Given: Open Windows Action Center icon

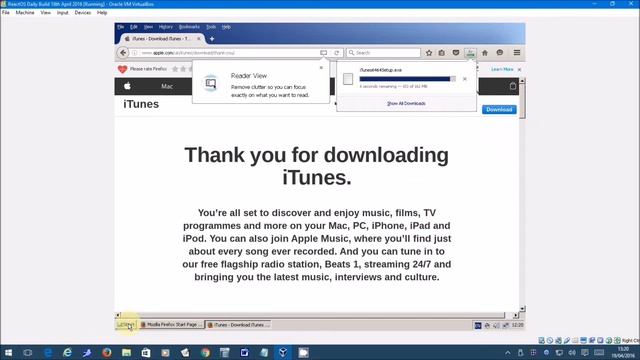Looking at the screenshot, I should coord(585,353).
